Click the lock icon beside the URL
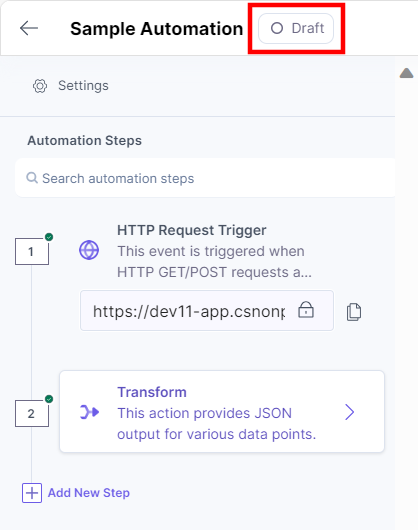This screenshot has height=530, width=418. click(306, 310)
